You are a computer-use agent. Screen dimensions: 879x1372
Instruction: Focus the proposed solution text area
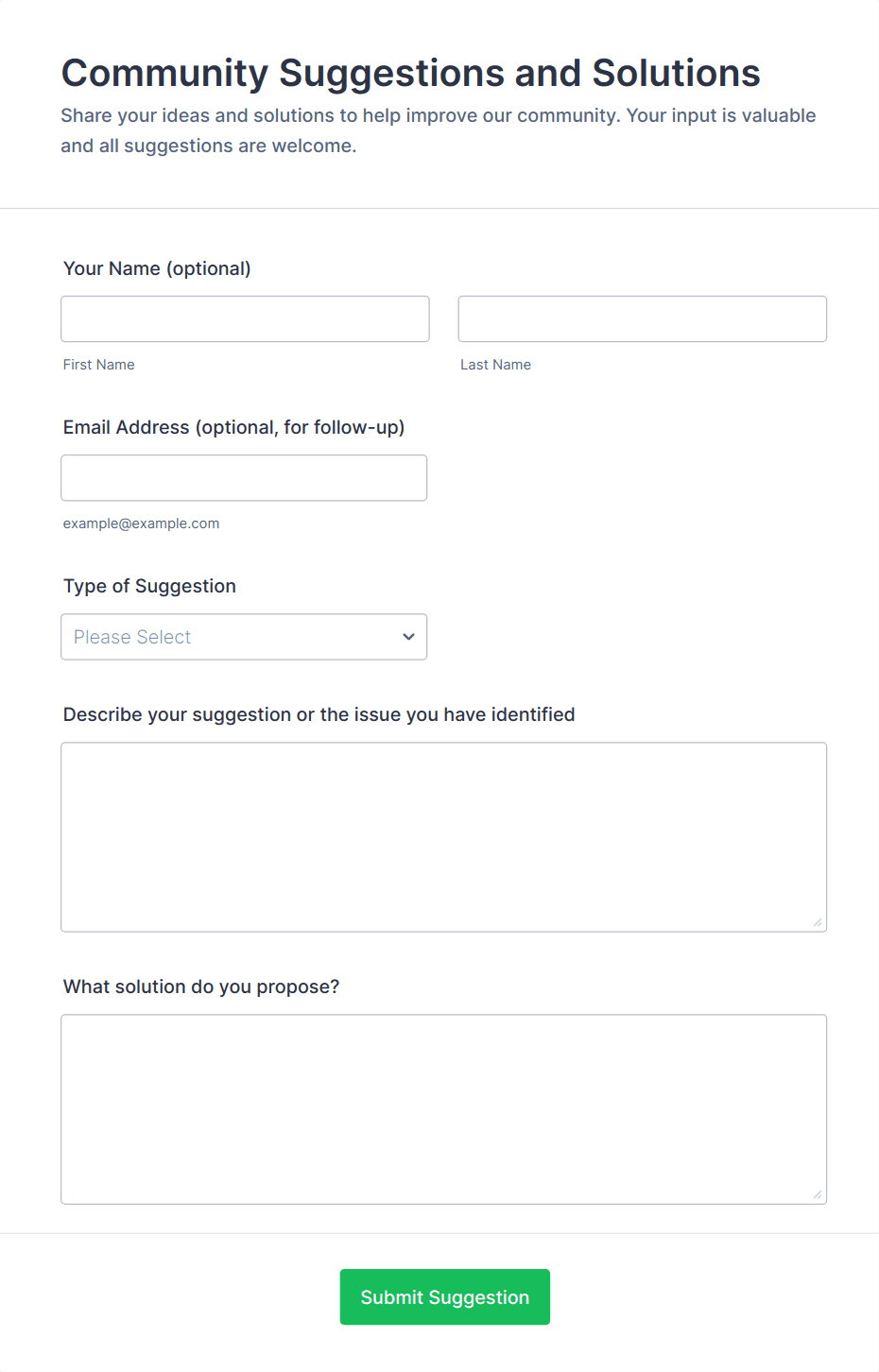(443, 1109)
